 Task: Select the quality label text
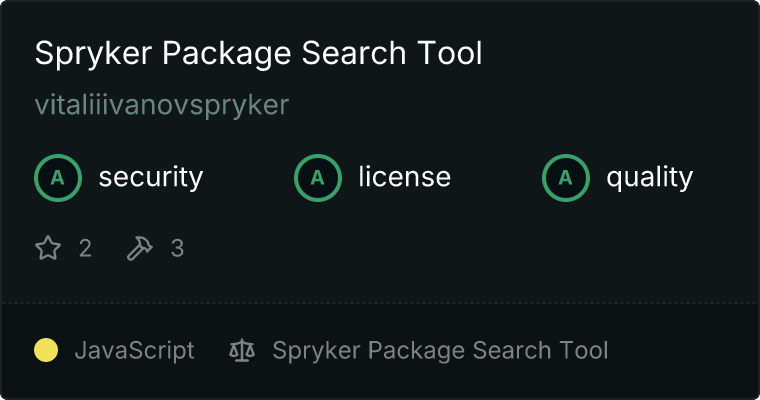pos(649,178)
